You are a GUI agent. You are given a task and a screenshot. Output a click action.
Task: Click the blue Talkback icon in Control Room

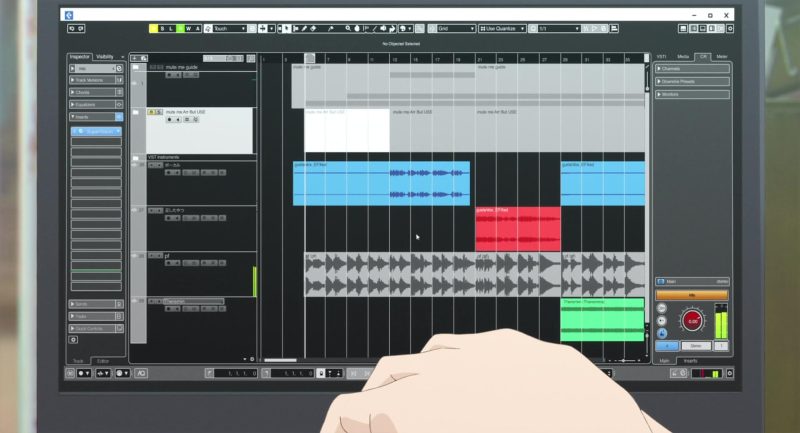coord(662,334)
